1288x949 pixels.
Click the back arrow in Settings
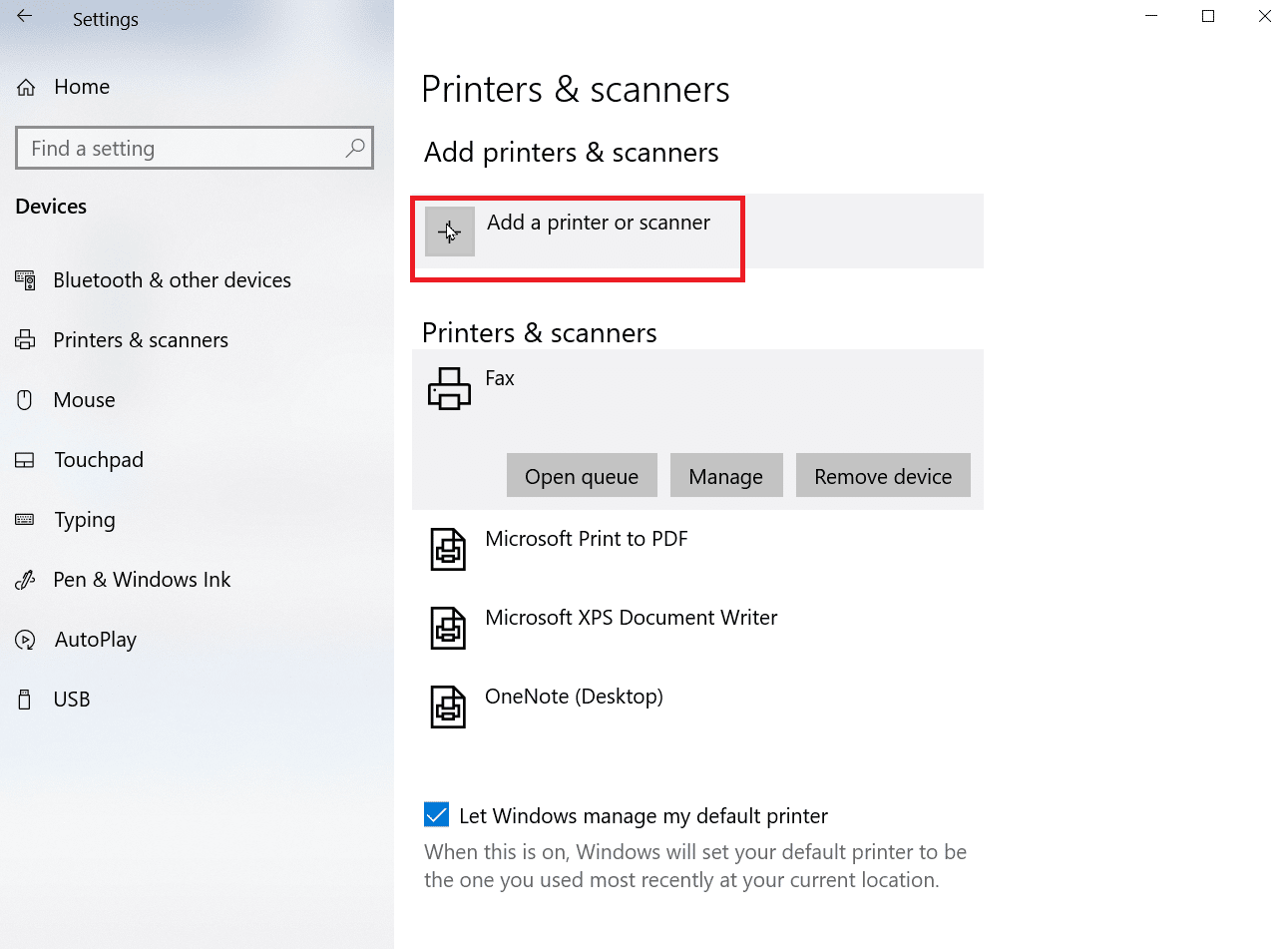click(x=25, y=16)
